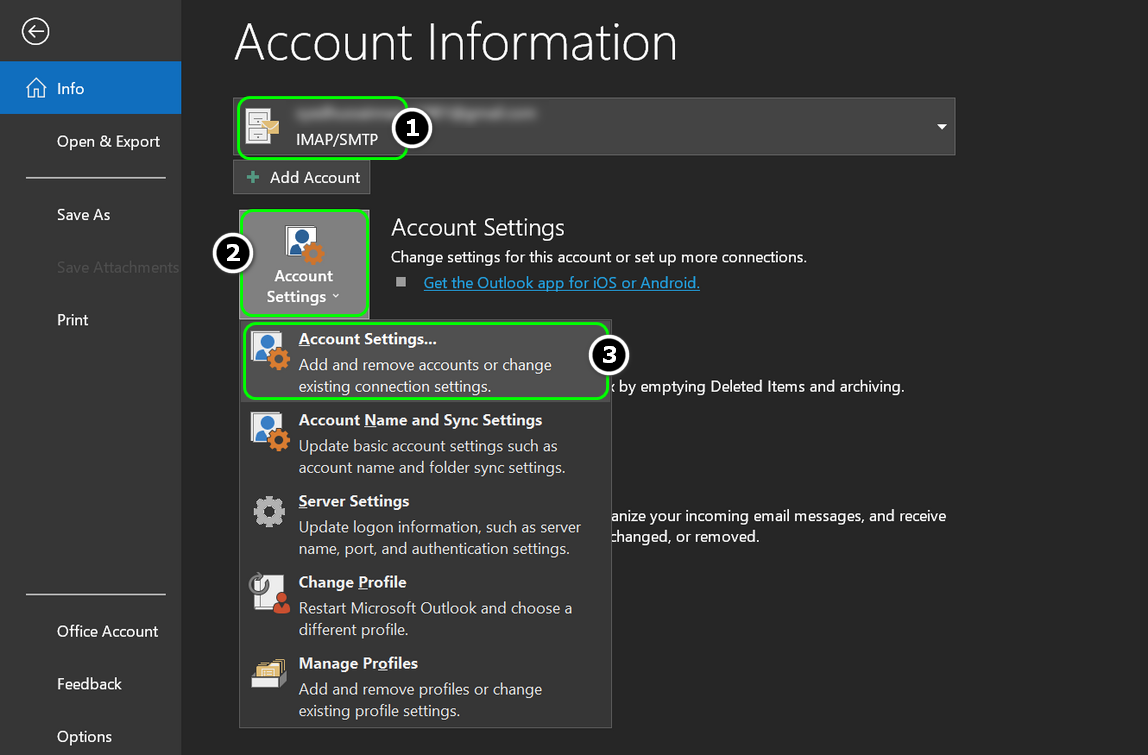Click the Server Settings gear icon
Image resolution: width=1148 pixels, height=755 pixels.
[269, 512]
